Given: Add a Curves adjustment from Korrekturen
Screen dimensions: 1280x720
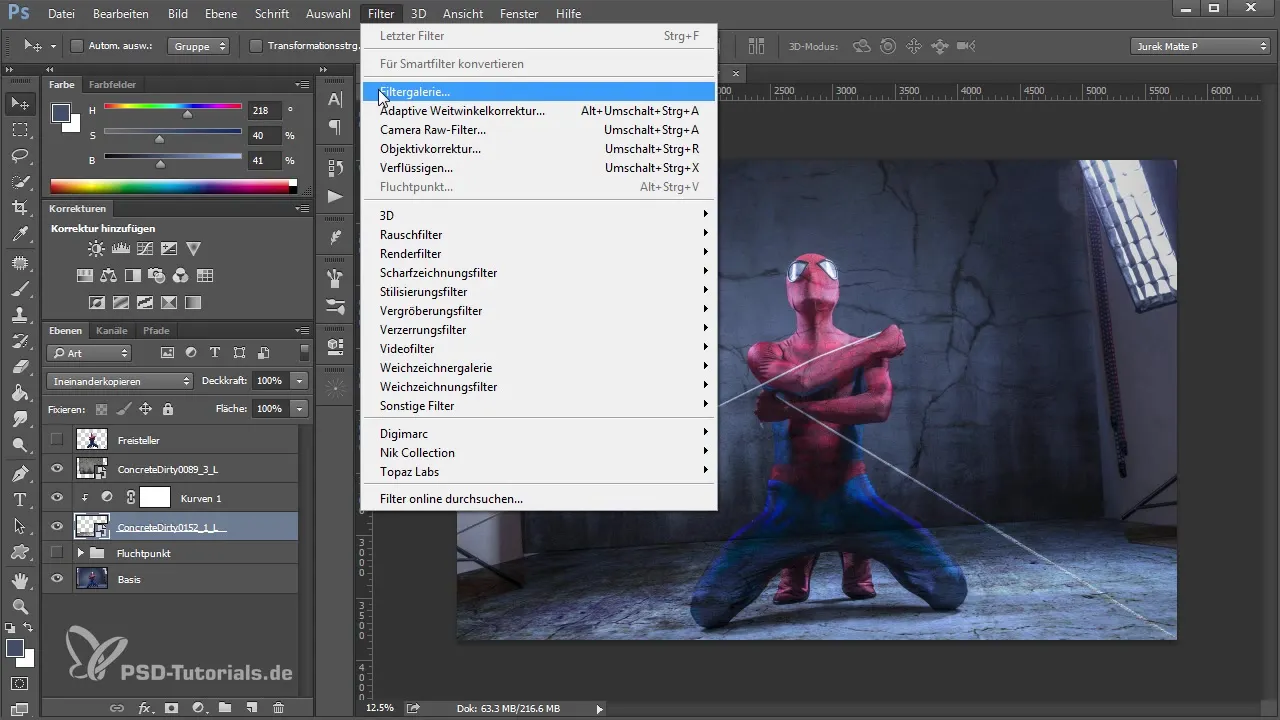Looking at the screenshot, I should tap(145, 248).
